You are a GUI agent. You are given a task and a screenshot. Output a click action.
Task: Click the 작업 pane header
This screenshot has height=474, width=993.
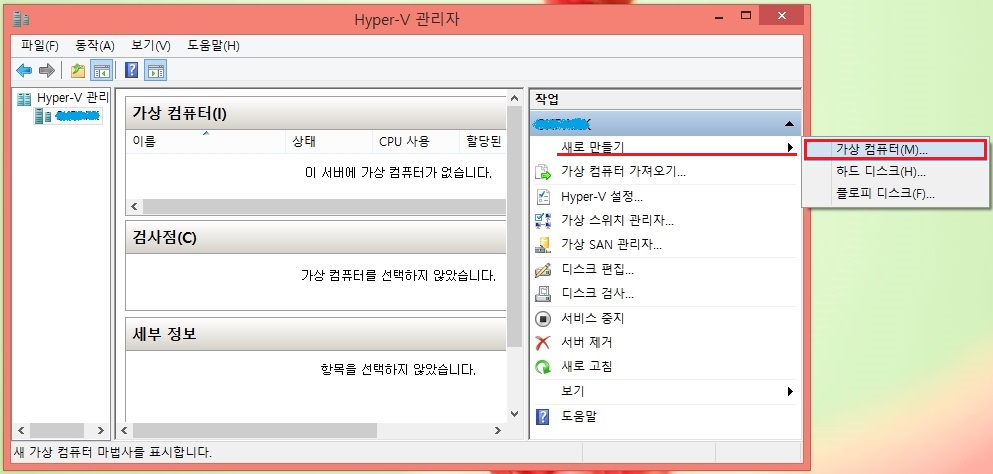666,99
